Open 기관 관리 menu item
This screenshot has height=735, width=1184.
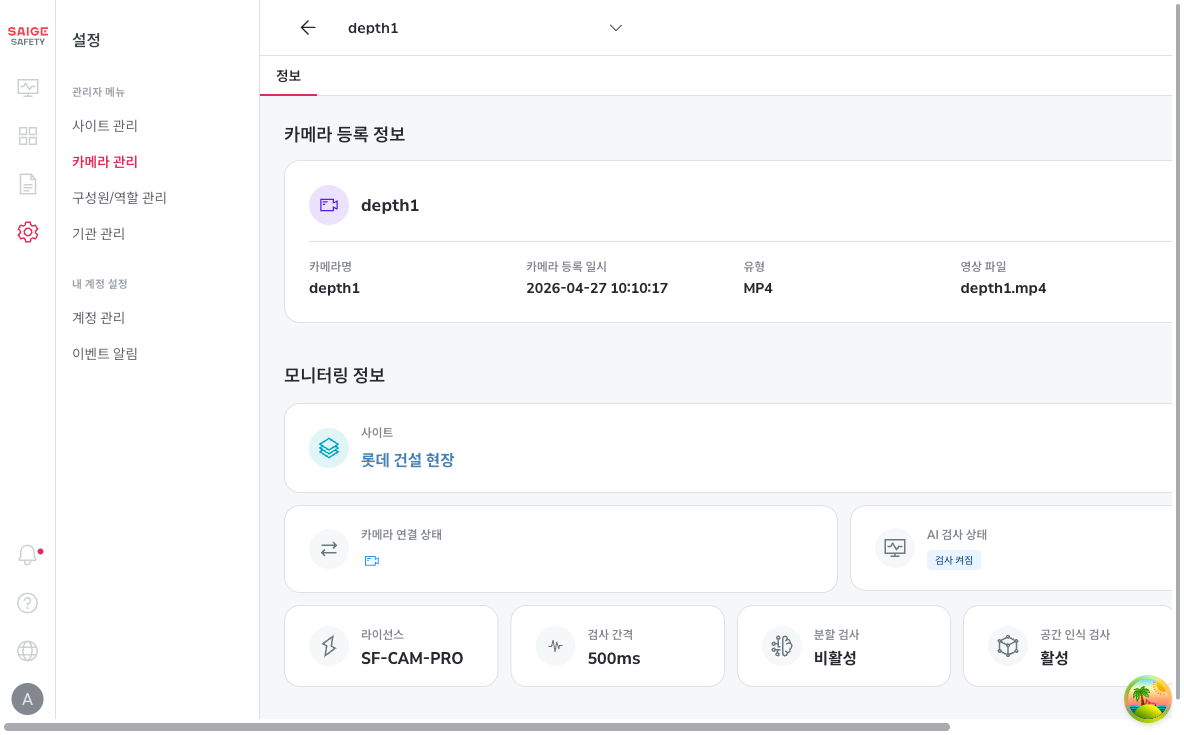pyautogui.click(x=98, y=234)
